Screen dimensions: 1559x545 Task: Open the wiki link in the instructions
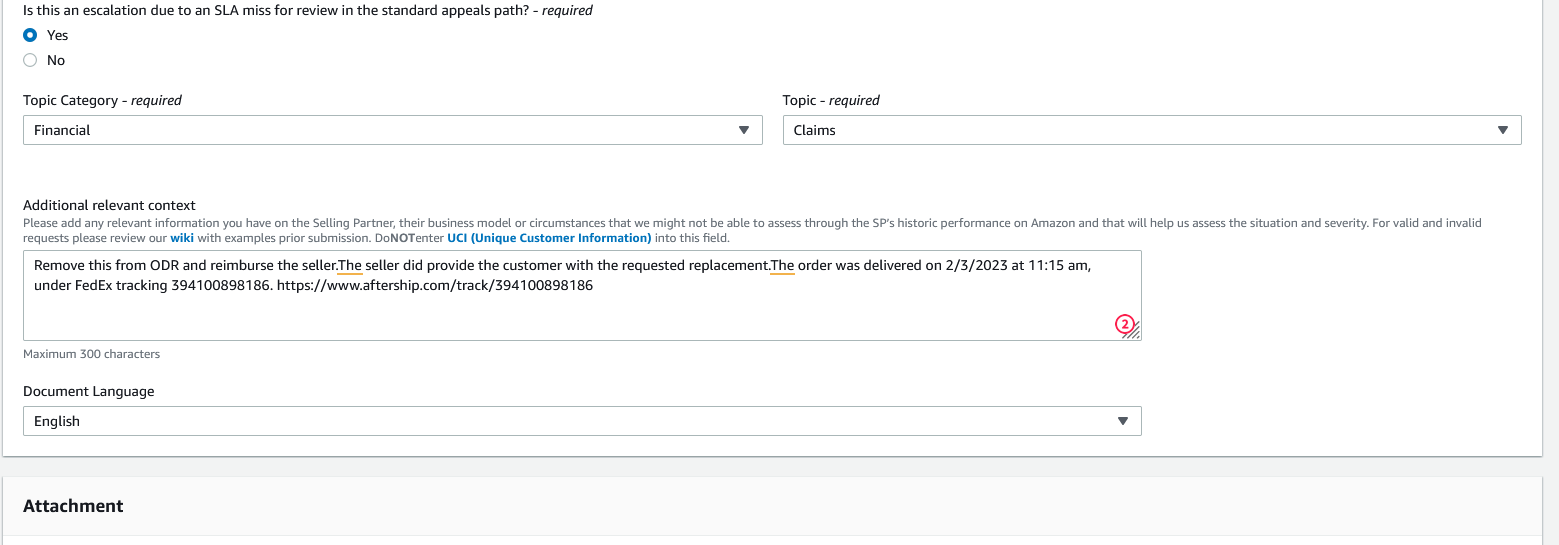tap(181, 238)
